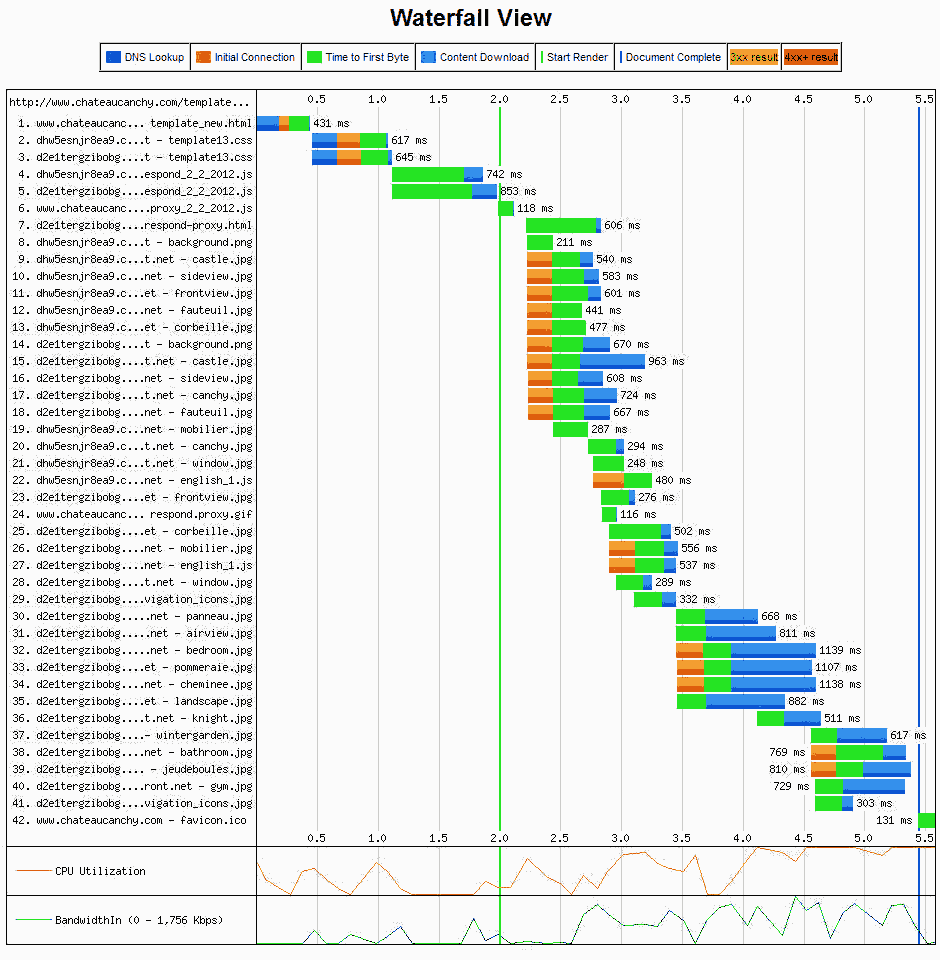Select request 1 template_new.html row
This screenshot has height=960, width=940.
click(x=133, y=123)
